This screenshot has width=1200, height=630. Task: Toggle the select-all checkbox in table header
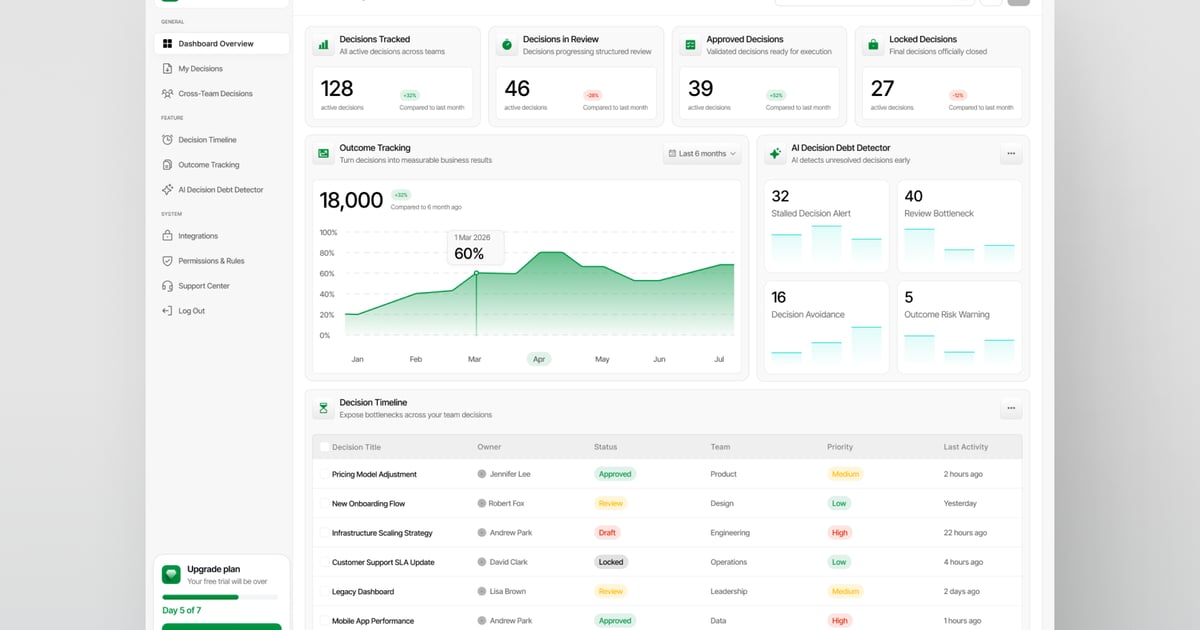(324, 447)
